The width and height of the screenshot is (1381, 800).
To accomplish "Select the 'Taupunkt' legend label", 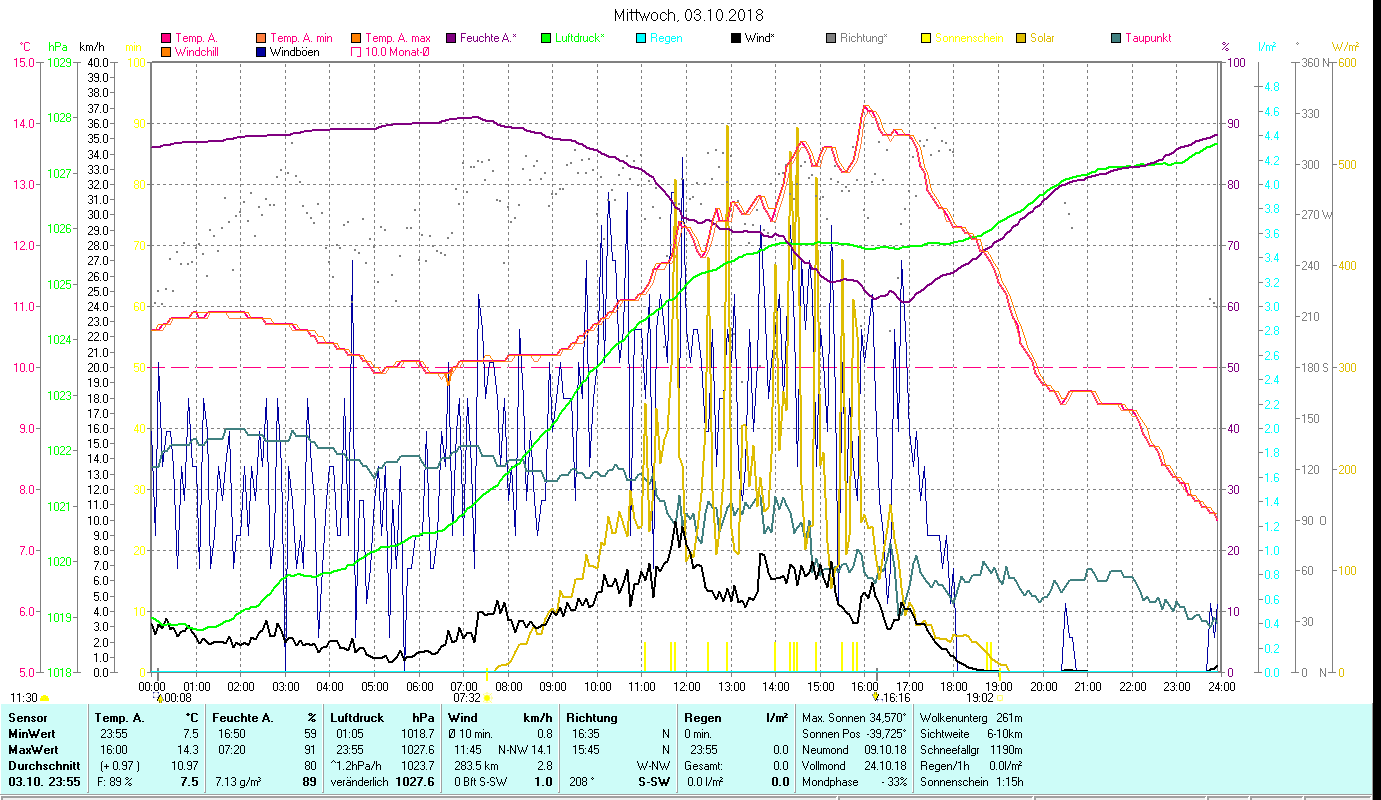I will tap(1148, 38).
